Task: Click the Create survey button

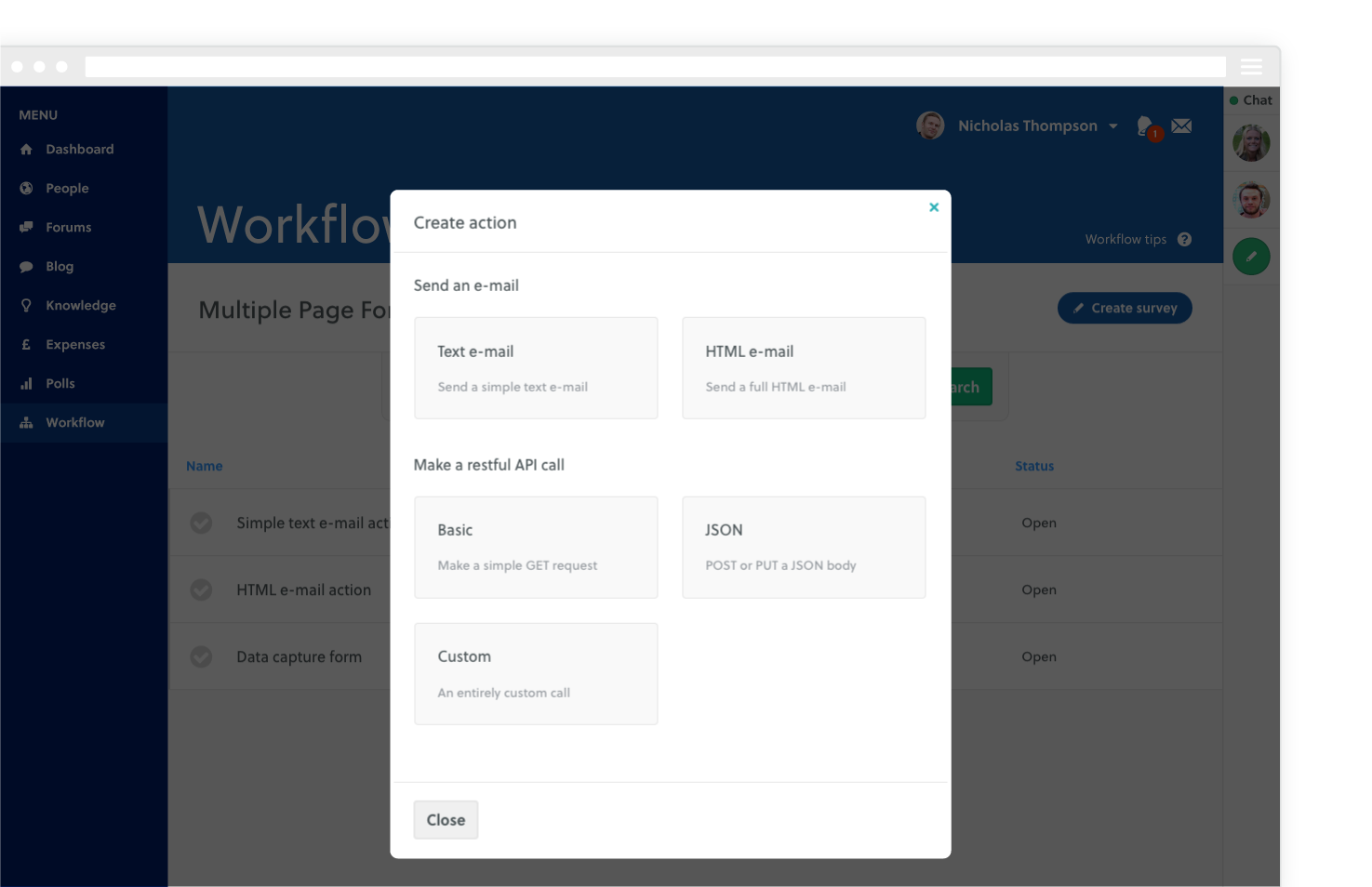Action: pyautogui.click(x=1124, y=308)
